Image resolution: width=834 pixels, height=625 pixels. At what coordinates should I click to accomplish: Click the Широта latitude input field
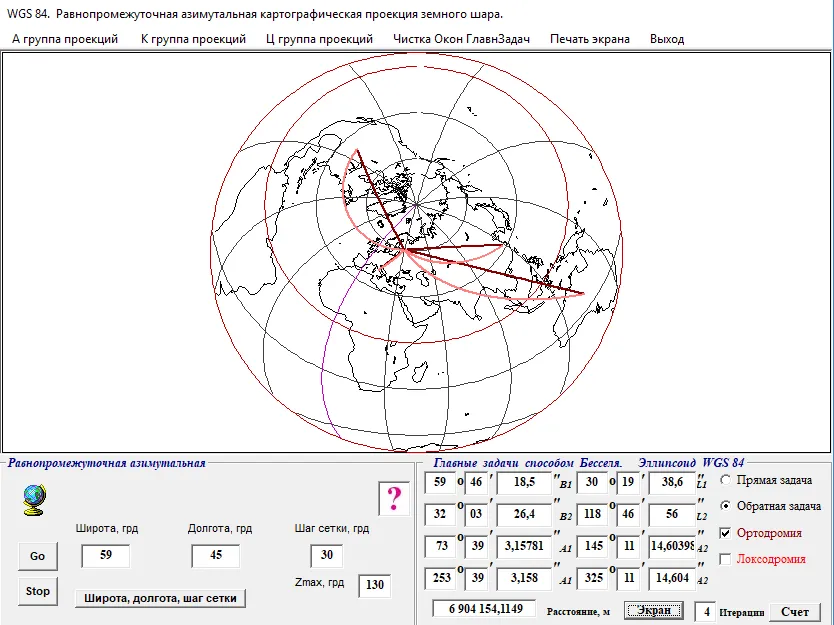pyautogui.click(x=105, y=556)
